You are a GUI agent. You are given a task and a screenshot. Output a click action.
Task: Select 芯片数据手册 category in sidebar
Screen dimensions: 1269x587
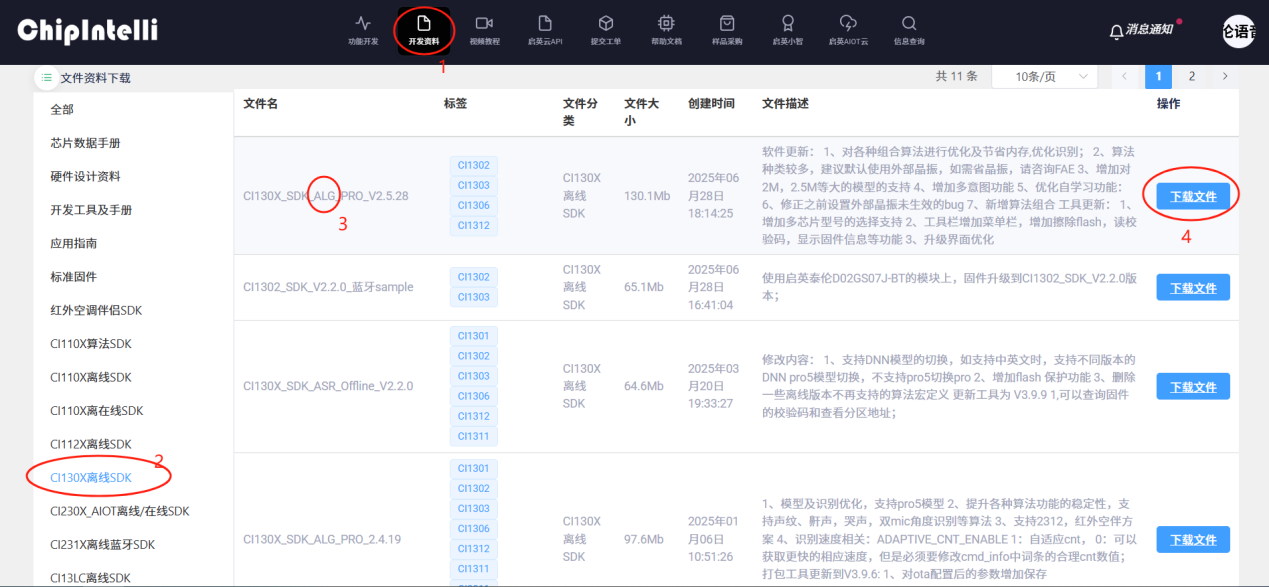click(85, 143)
